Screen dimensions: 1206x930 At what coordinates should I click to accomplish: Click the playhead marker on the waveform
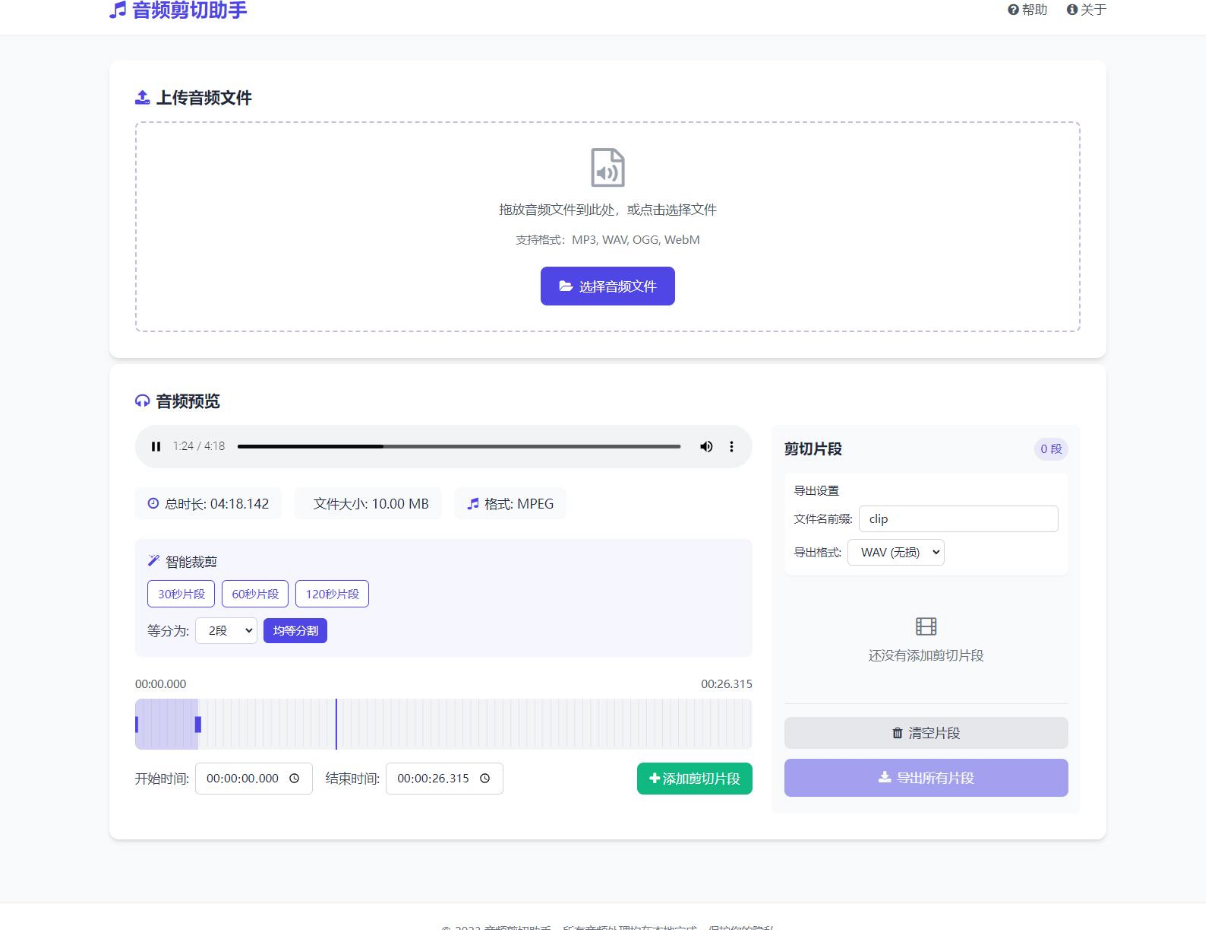[x=336, y=724]
